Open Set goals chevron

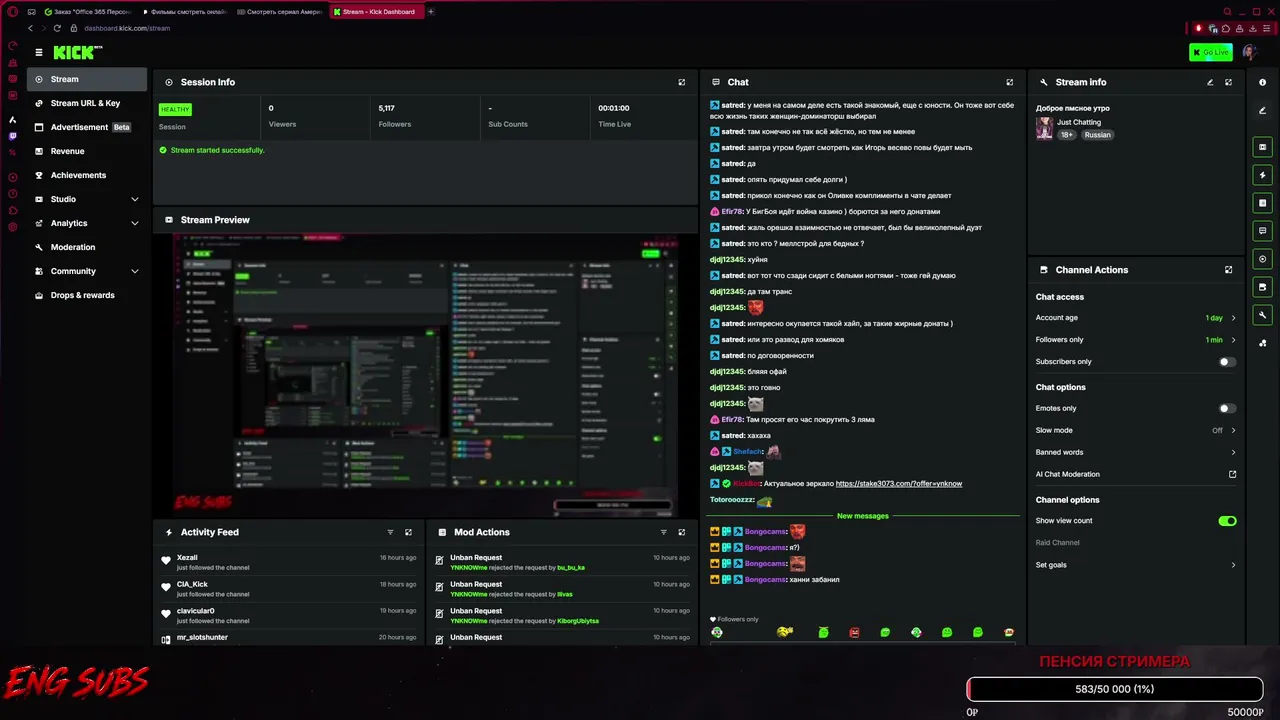click(x=1233, y=565)
